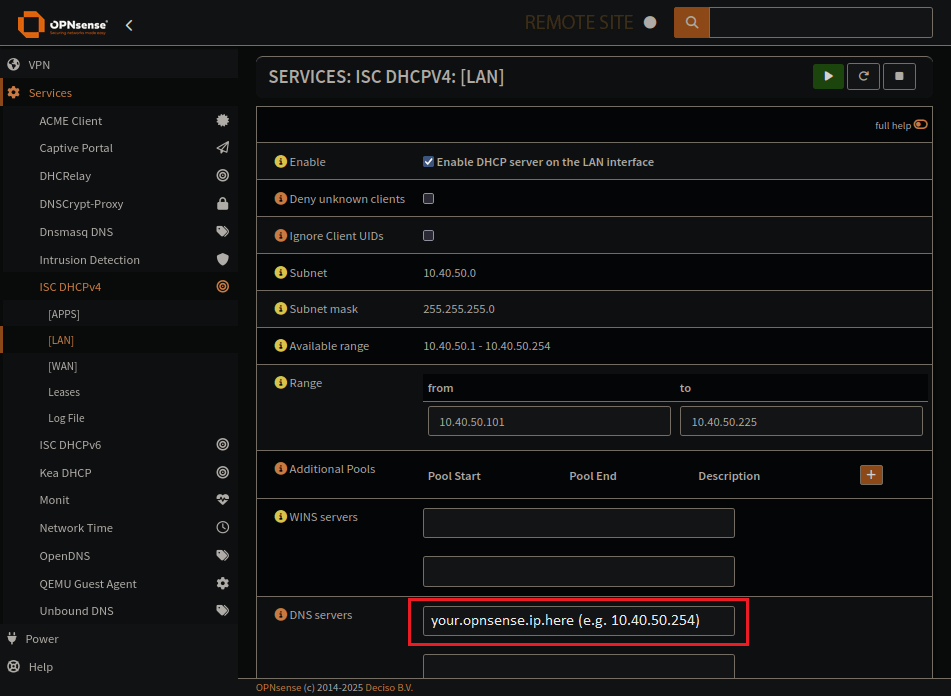Edit the Range to field 10.40.50.225
The height and width of the screenshot is (696, 951).
point(801,421)
